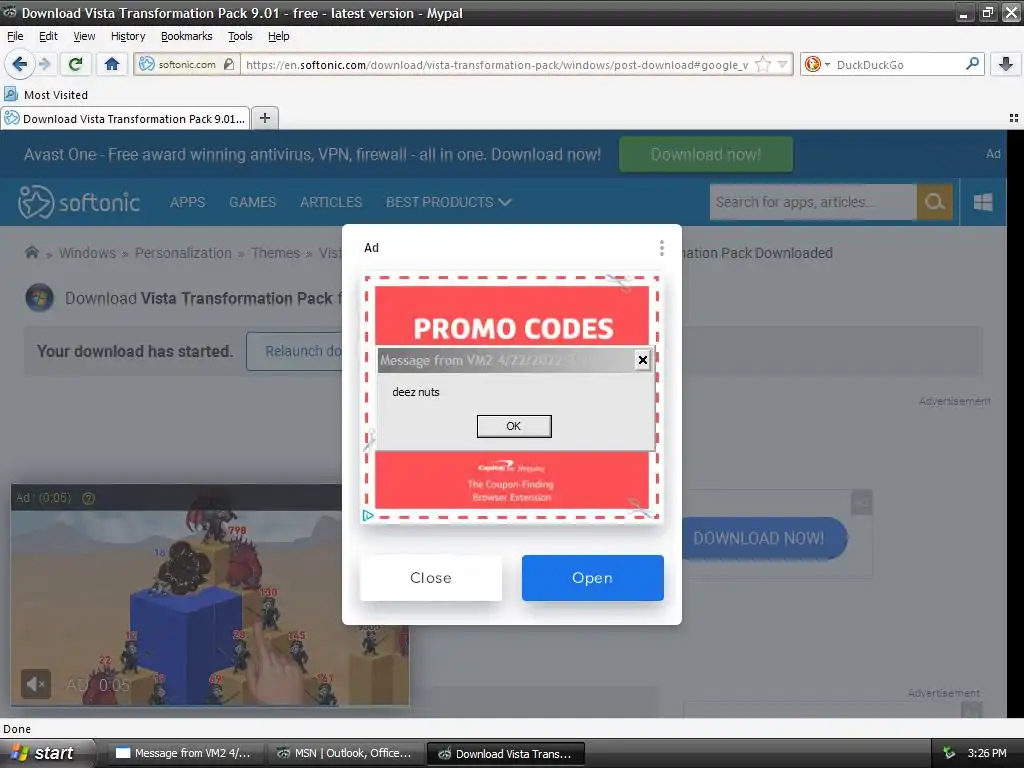Select the Download Vista Transformation Pack tab

(x=125, y=118)
